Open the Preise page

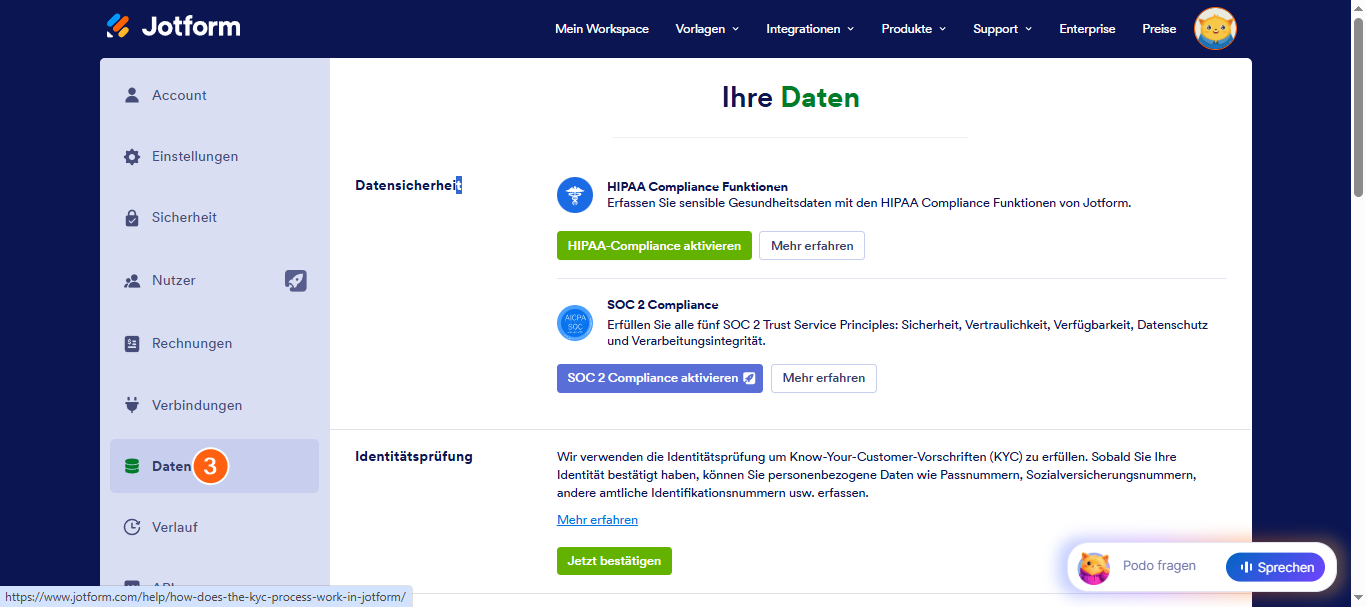(1159, 29)
